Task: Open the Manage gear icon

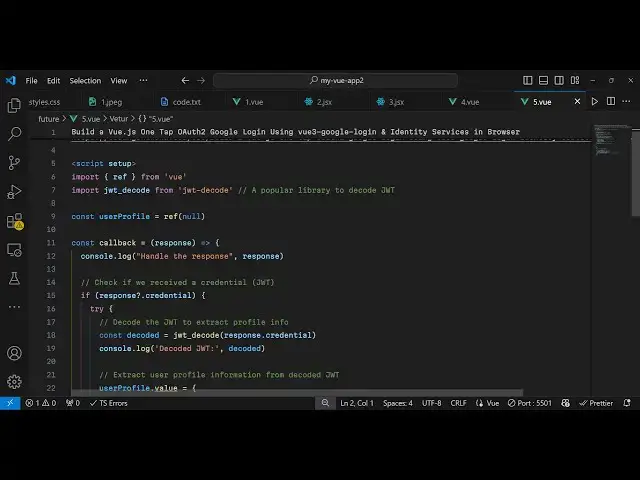Action: click(x=14, y=382)
